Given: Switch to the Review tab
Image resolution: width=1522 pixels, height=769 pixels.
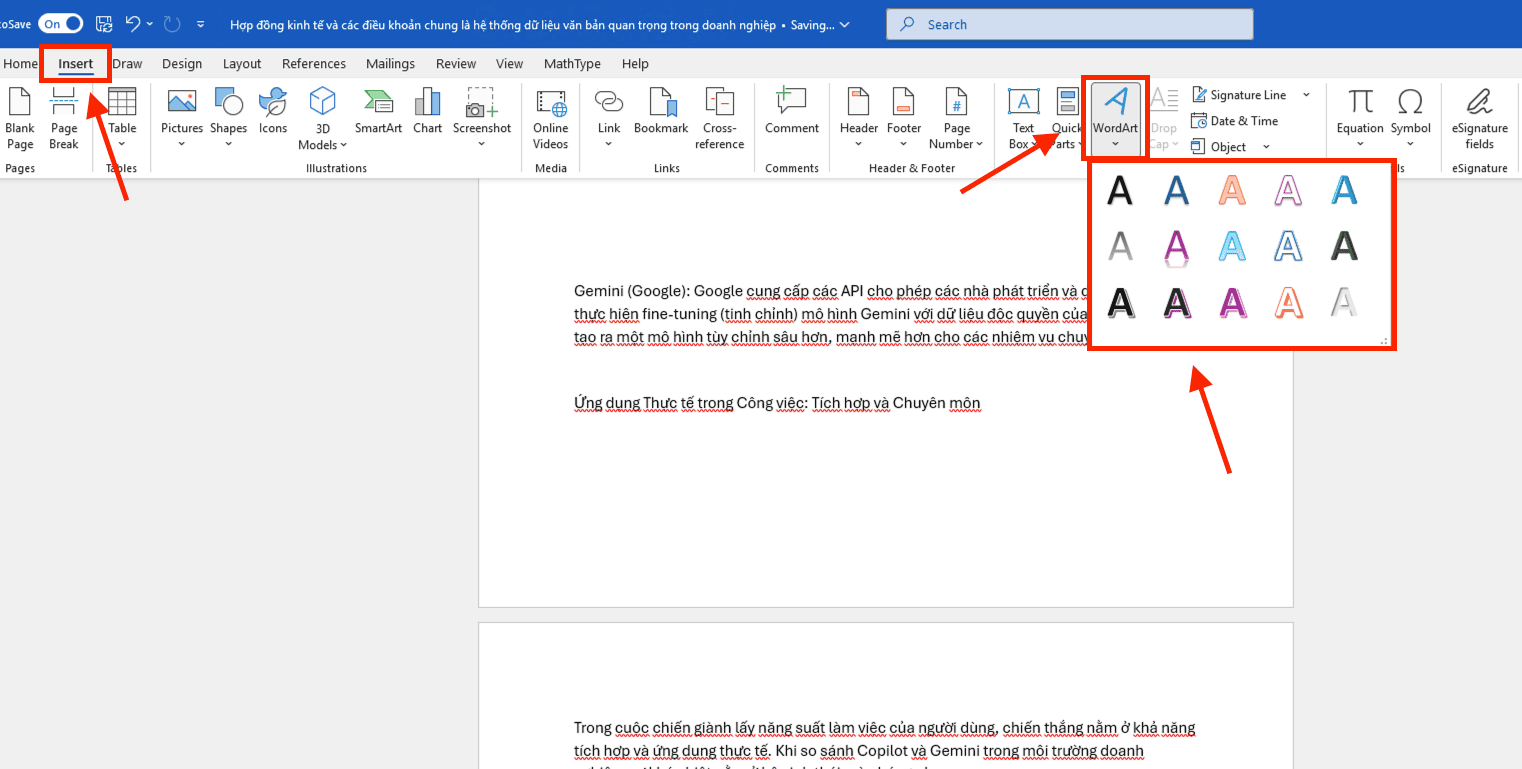Looking at the screenshot, I should 456,63.
